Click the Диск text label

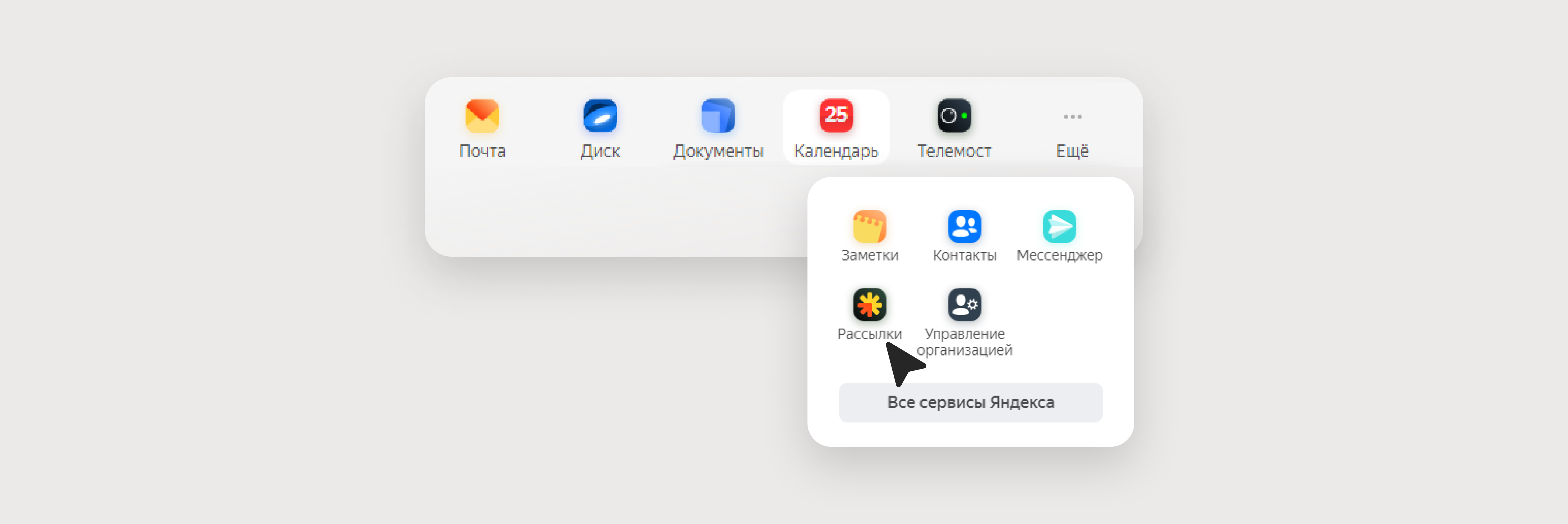(600, 151)
